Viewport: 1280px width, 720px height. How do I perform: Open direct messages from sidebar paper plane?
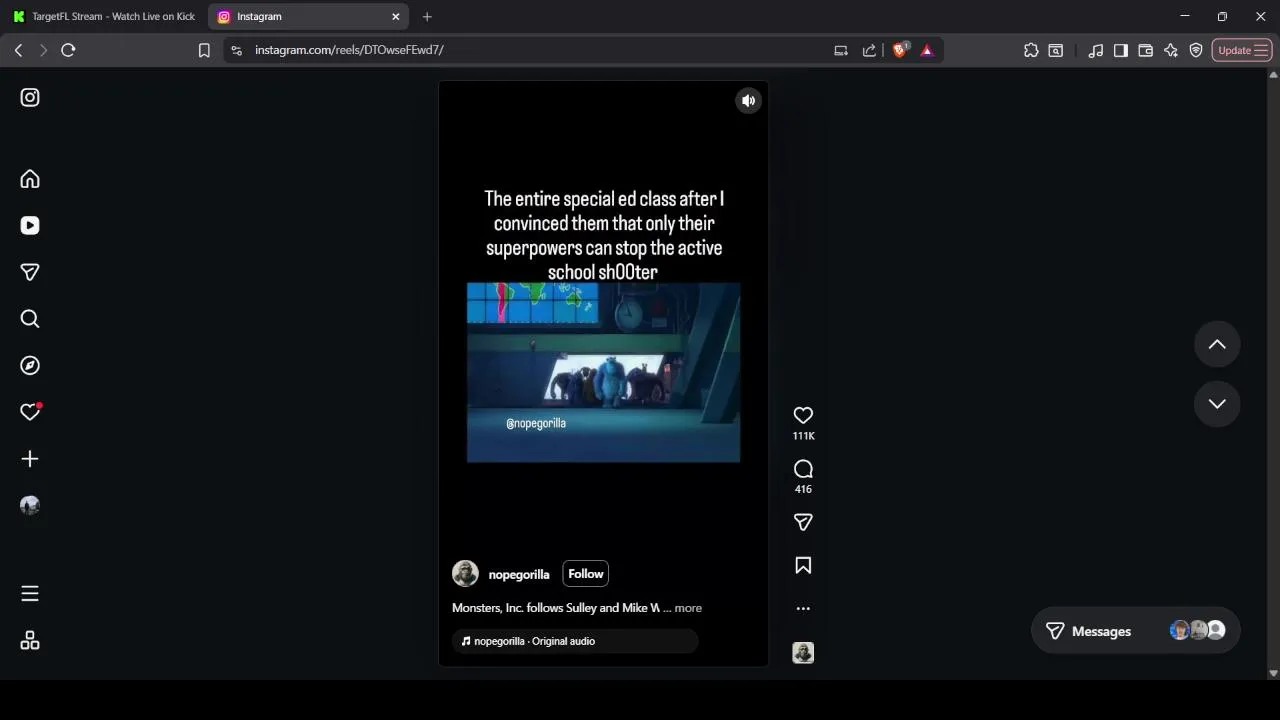point(30,272)
